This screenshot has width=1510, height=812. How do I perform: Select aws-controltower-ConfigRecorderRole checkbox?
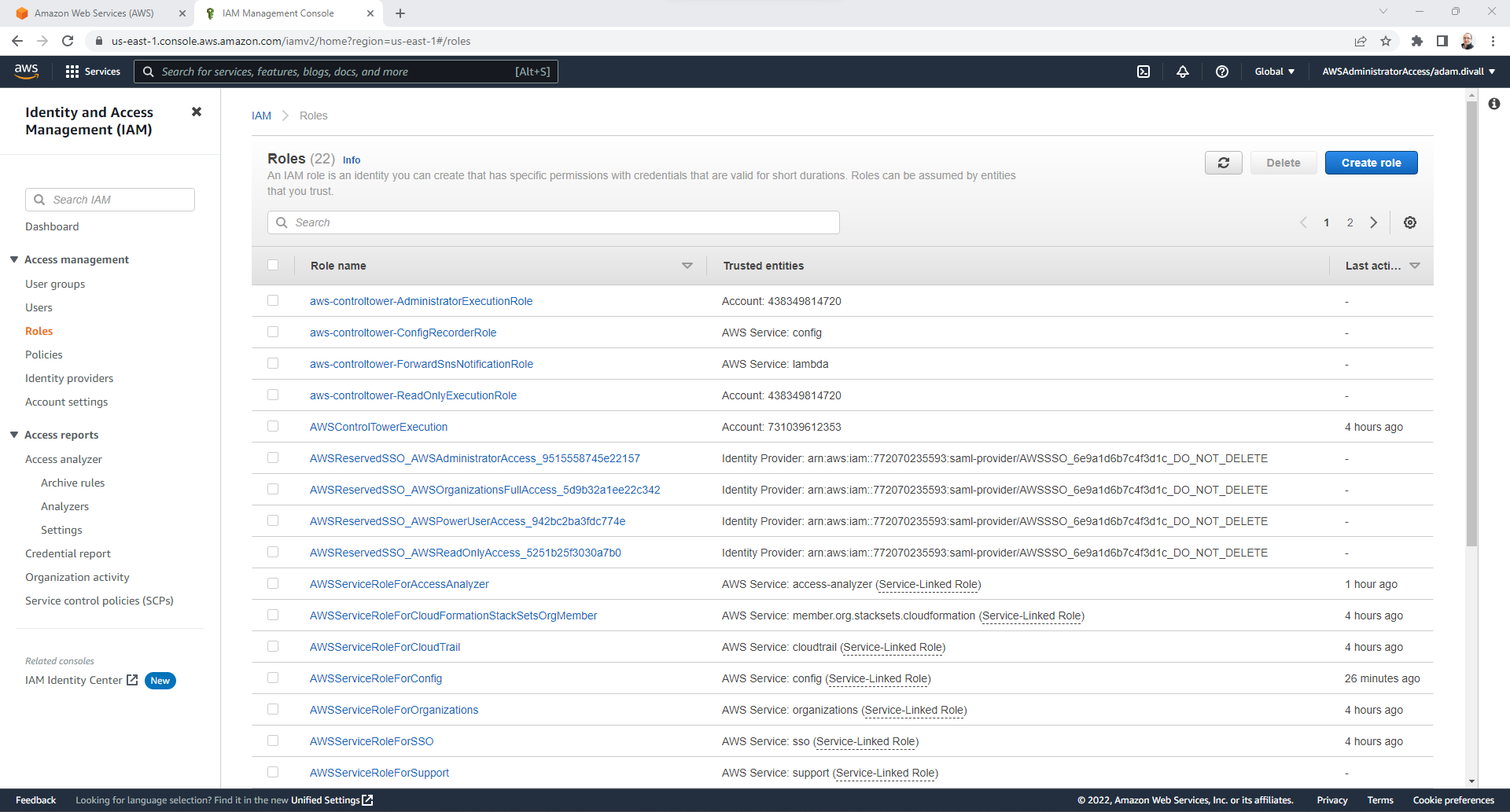[273, 332]
